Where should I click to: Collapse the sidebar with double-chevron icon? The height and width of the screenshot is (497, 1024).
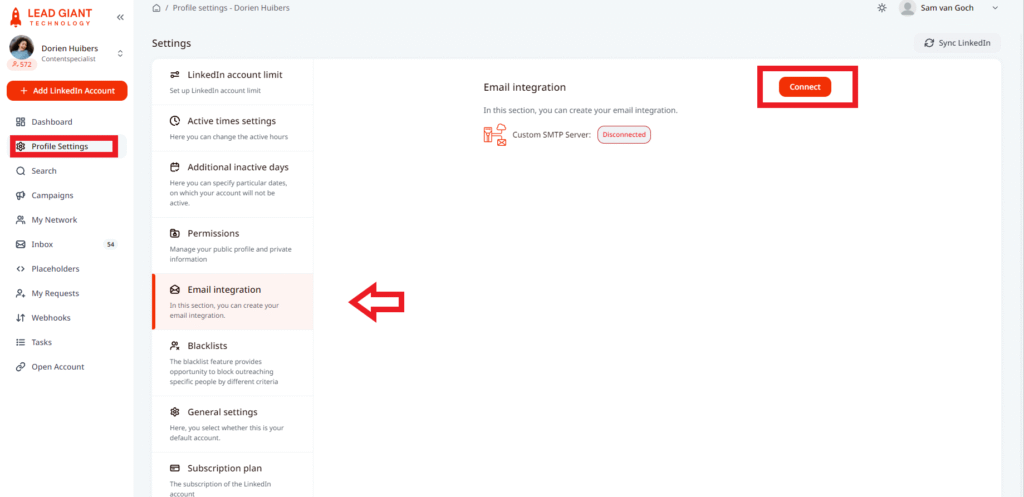pos(121,18)
